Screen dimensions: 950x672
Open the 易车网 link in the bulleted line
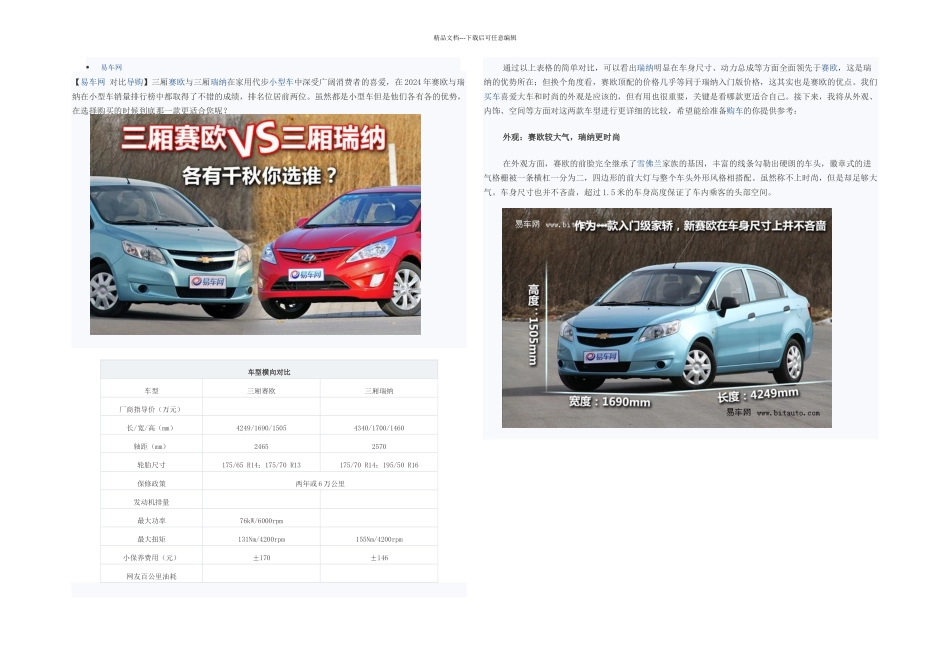(x=111, y=67)
